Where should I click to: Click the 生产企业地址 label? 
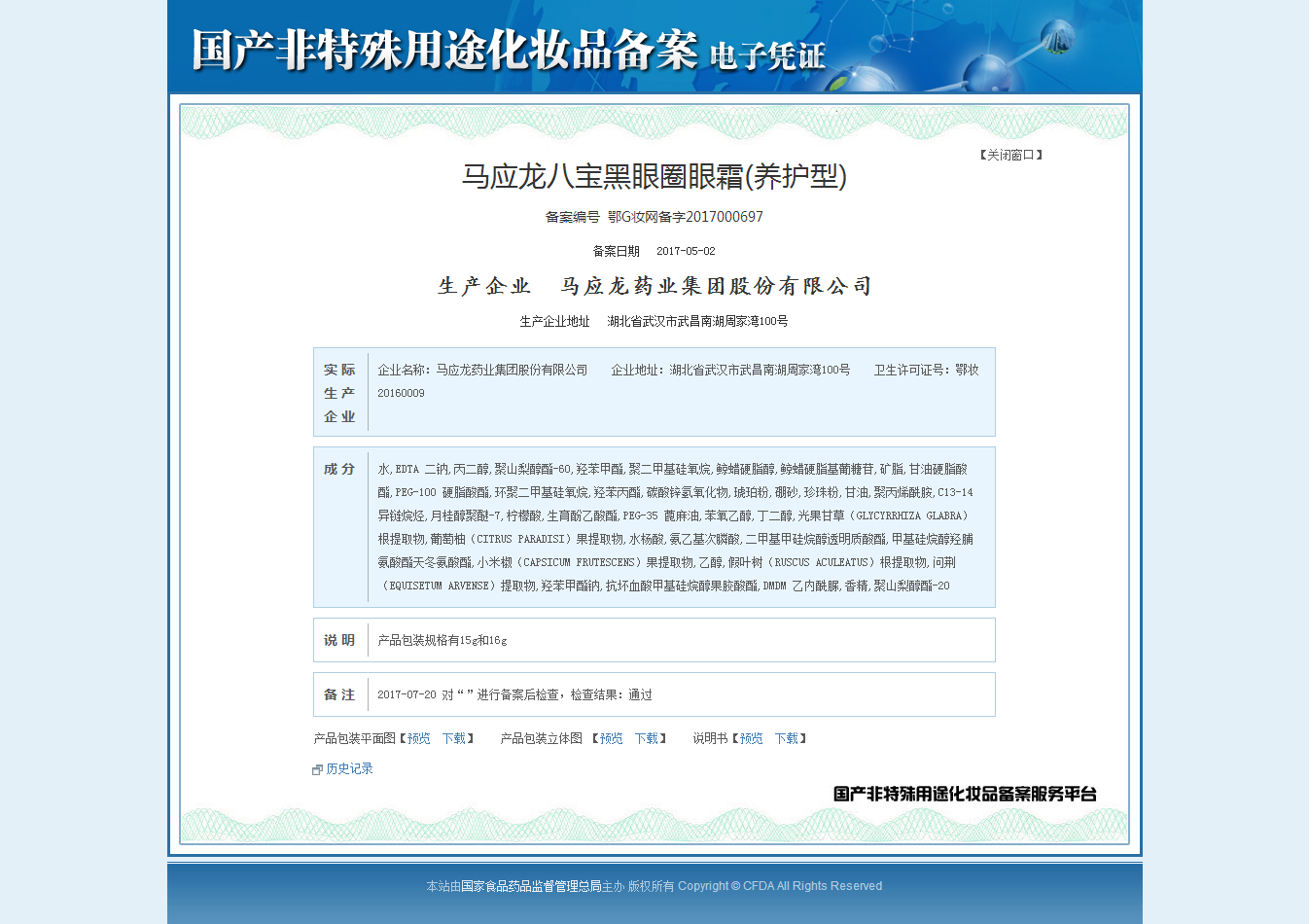click(x=555, y=321)
